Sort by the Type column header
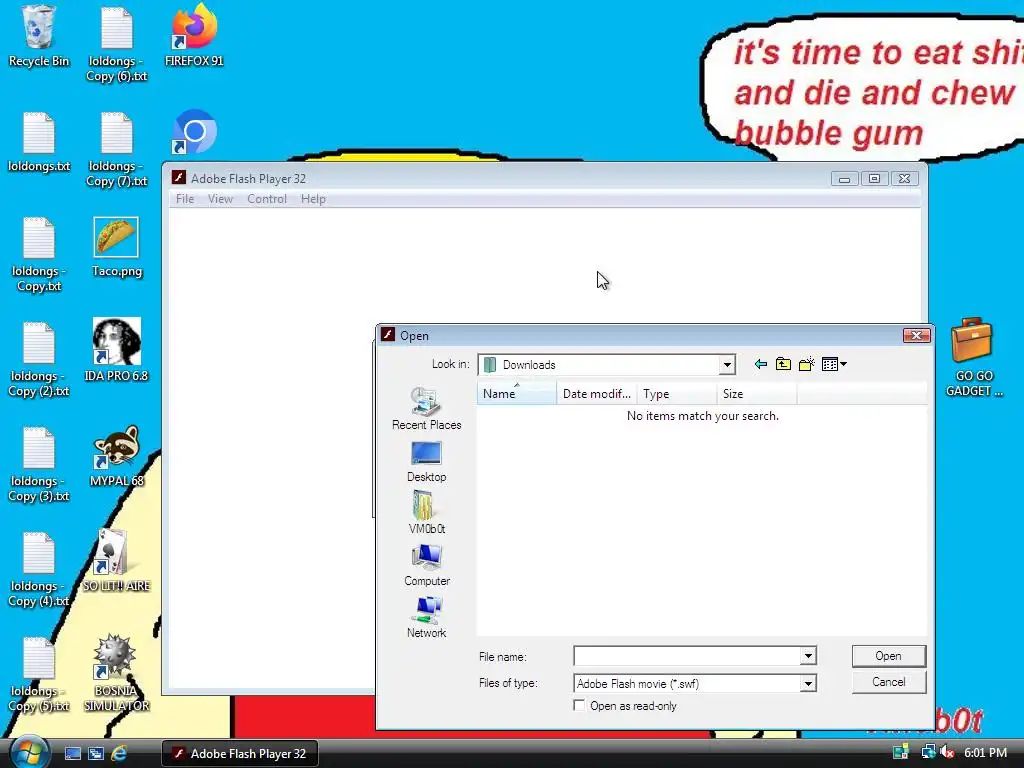The width and height of the screenshot is (1024, 768). [677, 394]
